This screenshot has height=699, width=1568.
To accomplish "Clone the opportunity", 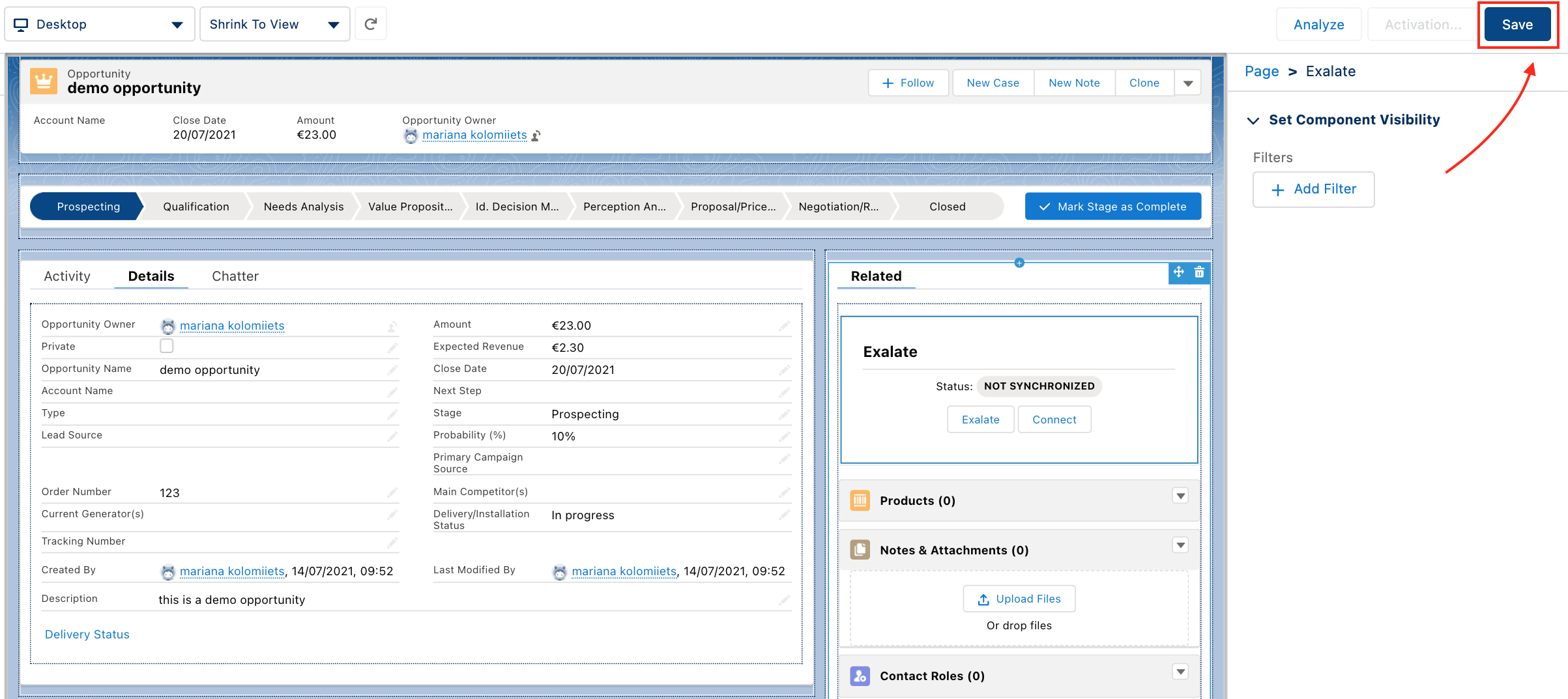I will pyautogui.click(x=1144, y=83).
